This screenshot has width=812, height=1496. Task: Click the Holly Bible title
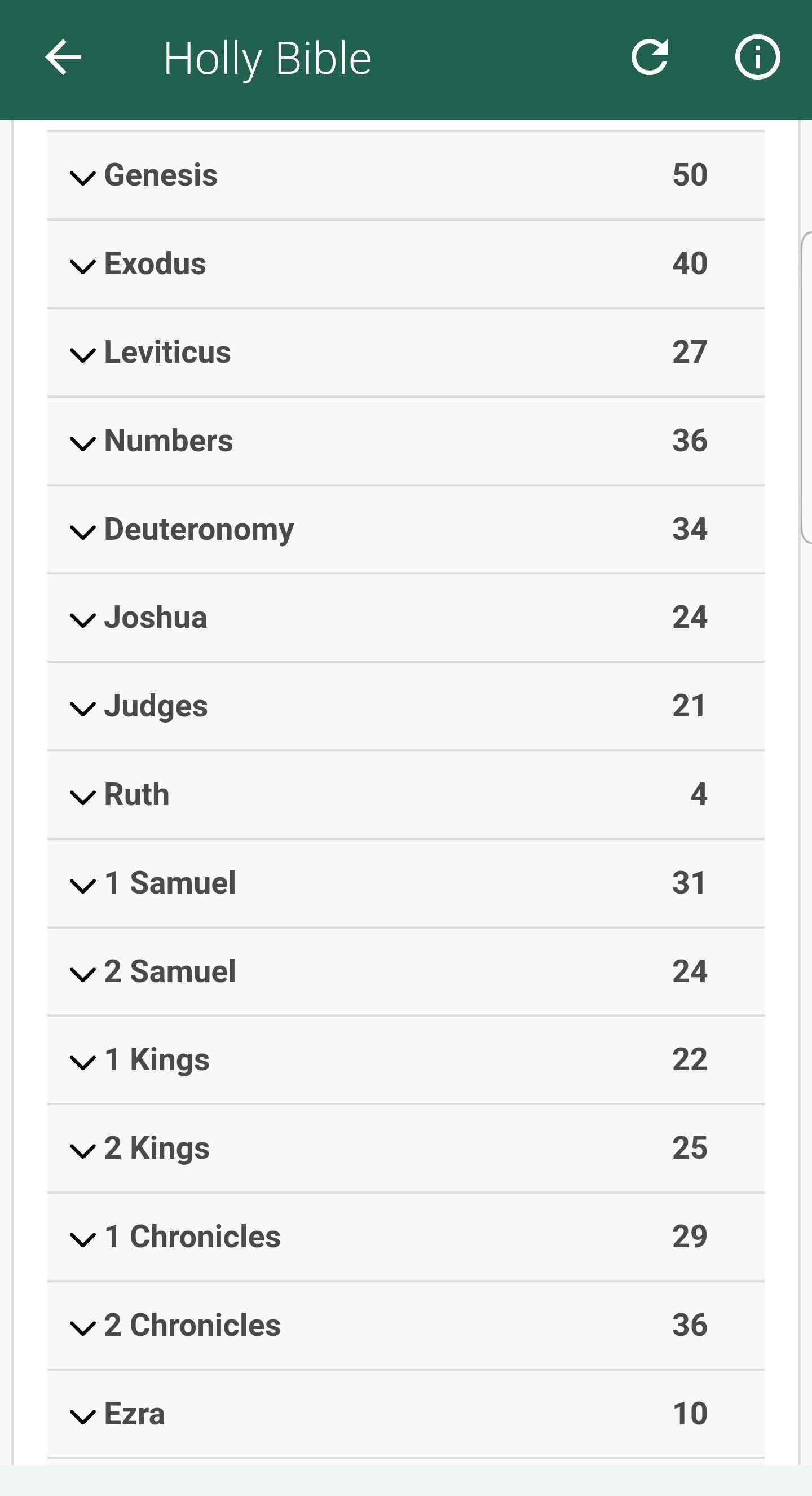point(267,59)
